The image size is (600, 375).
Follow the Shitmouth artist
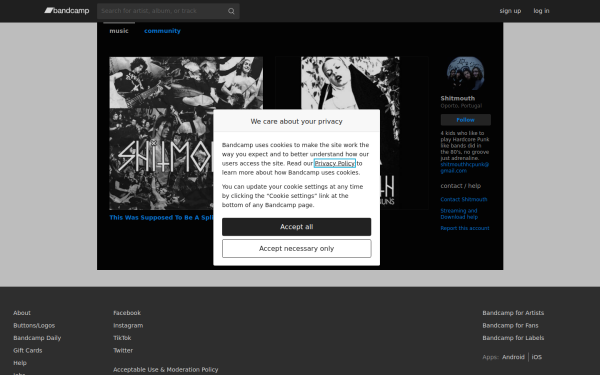tap(465, 120)
